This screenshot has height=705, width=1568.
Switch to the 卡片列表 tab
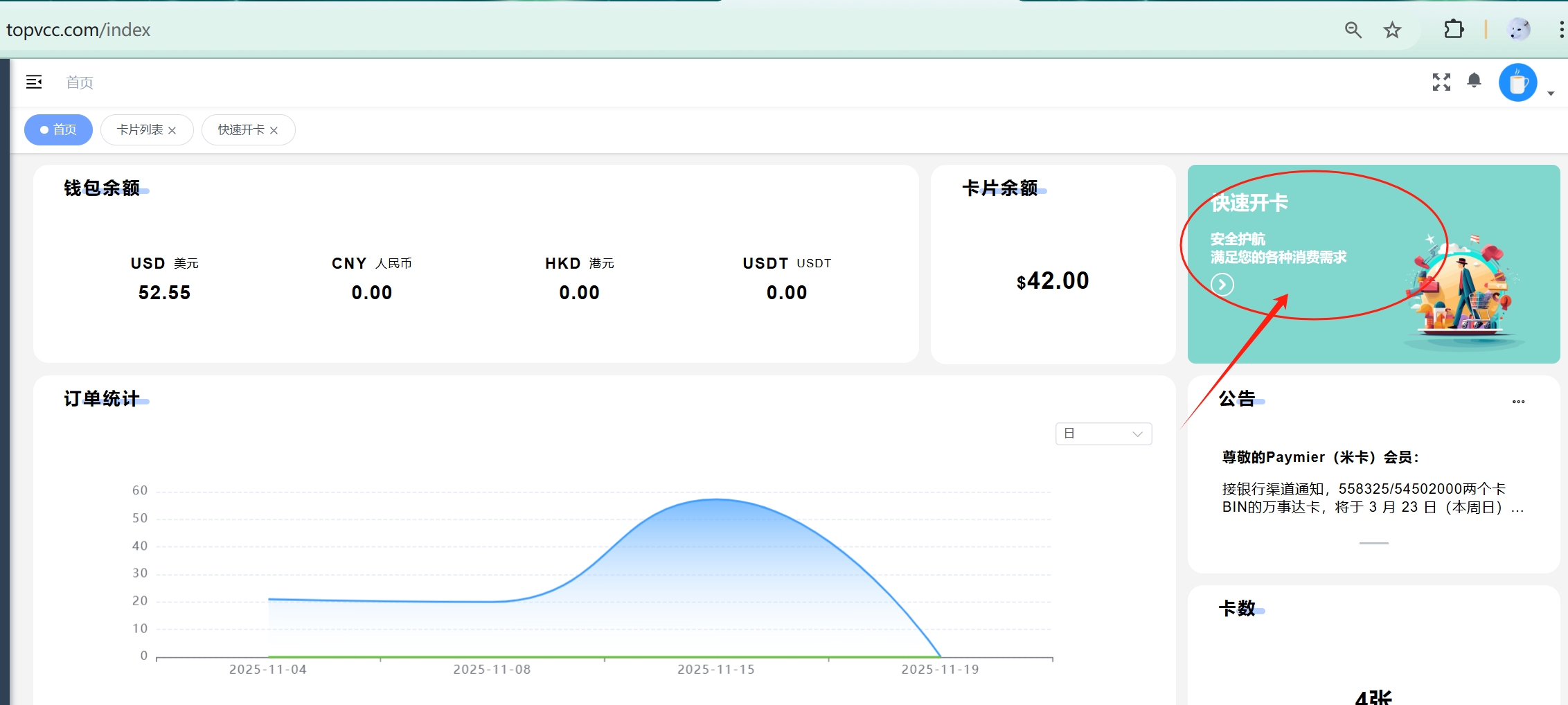click(x=140, y=130)
